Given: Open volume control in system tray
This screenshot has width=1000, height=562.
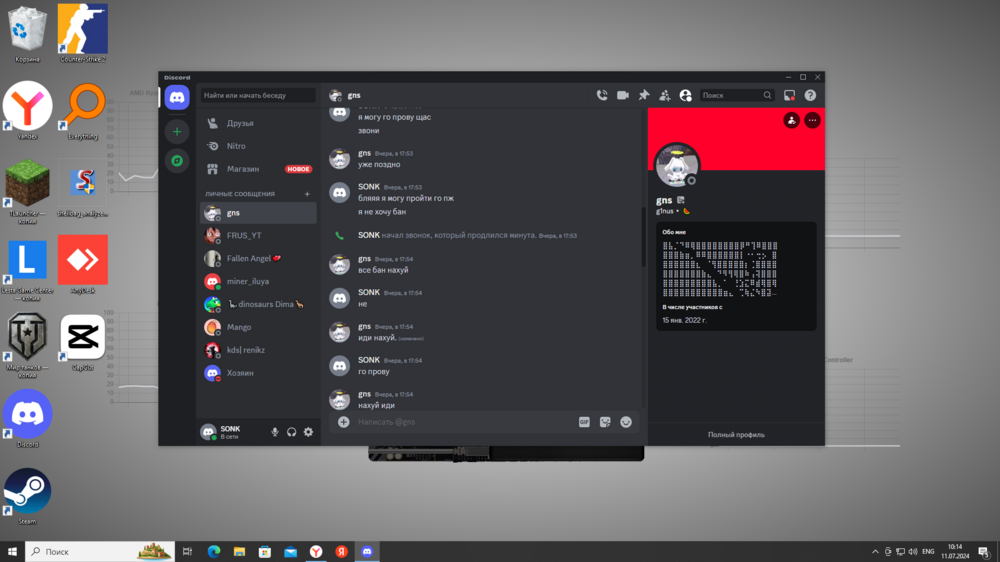Looking at the screenshot, I should (x=913, y=552).
